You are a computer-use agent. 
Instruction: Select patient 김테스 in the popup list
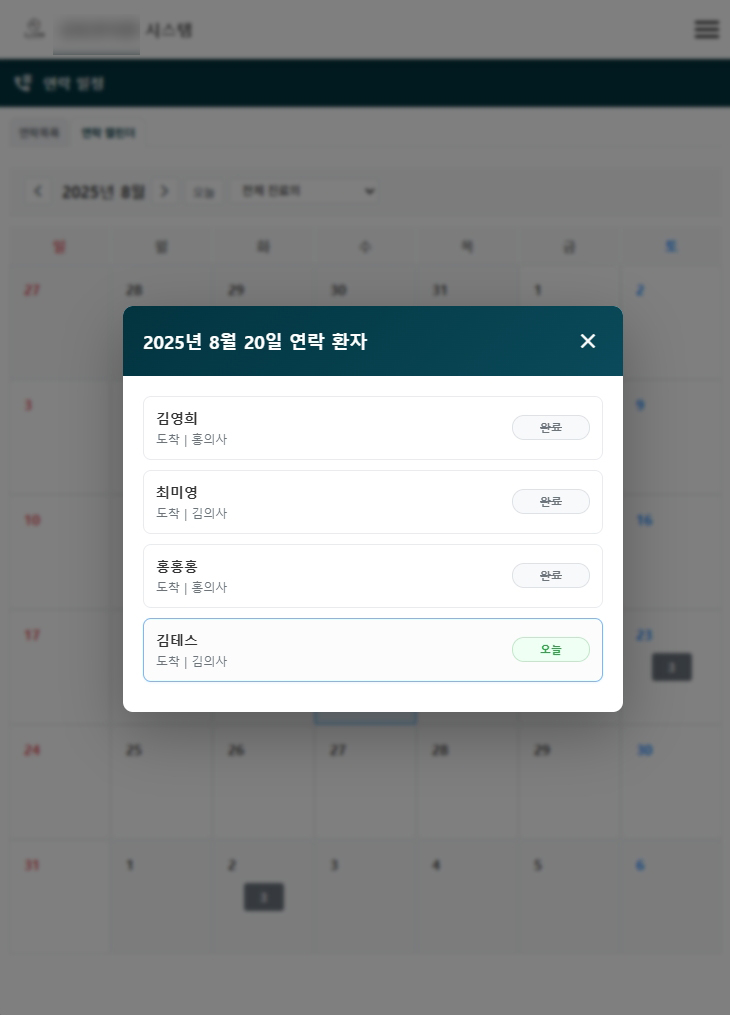pos(300,649)
